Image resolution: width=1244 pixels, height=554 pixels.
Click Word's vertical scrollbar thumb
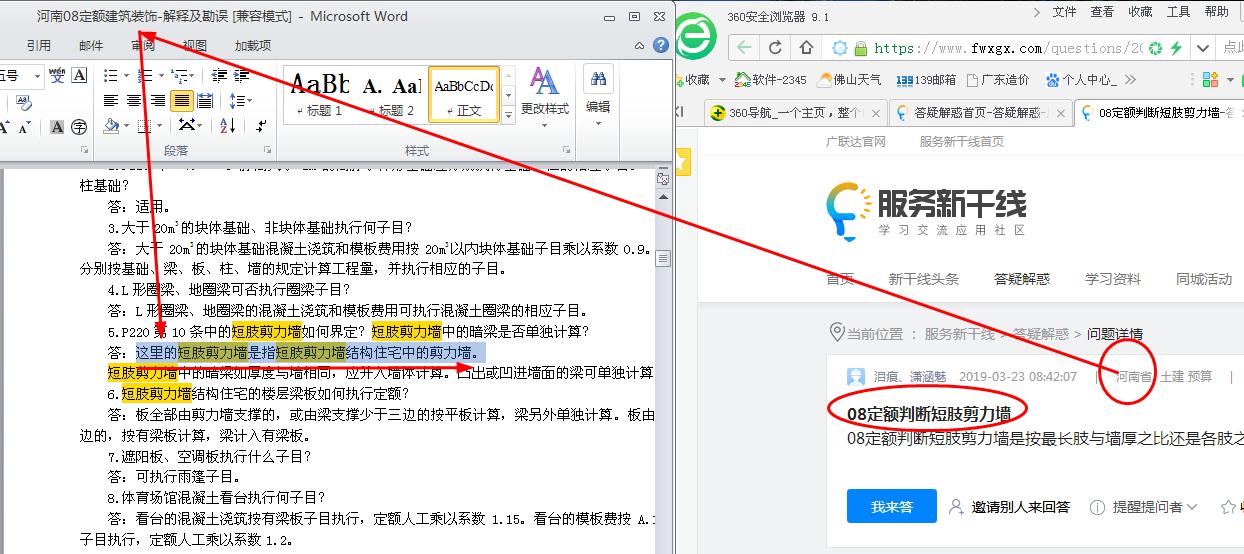[662, 258]
